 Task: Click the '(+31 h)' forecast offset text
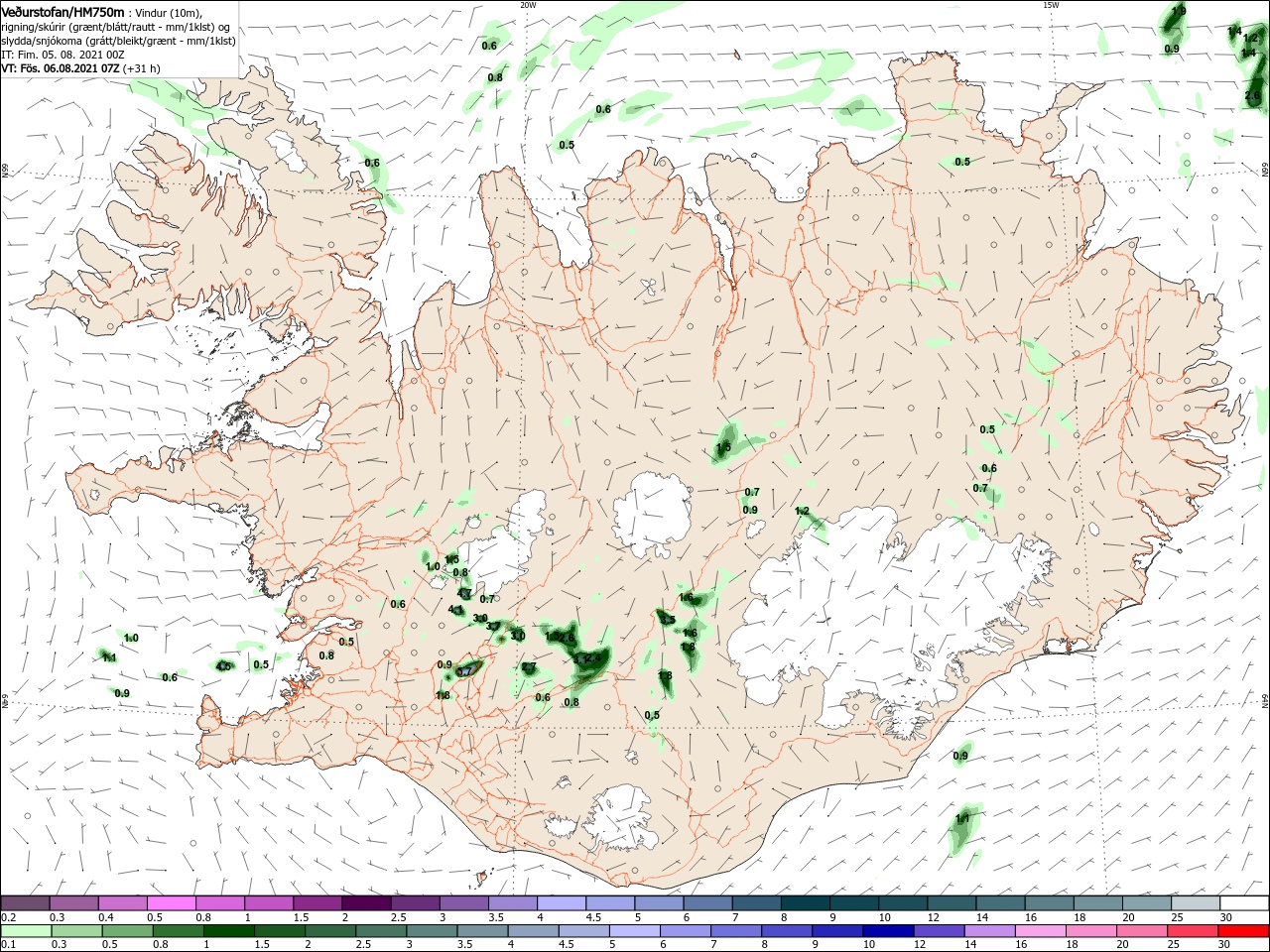(x=142, y=68)
